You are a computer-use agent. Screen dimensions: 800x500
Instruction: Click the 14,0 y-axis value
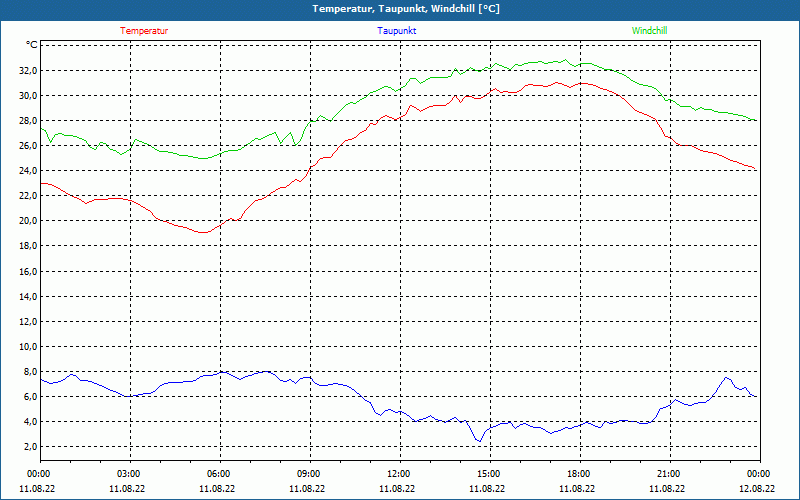[28, 296]
